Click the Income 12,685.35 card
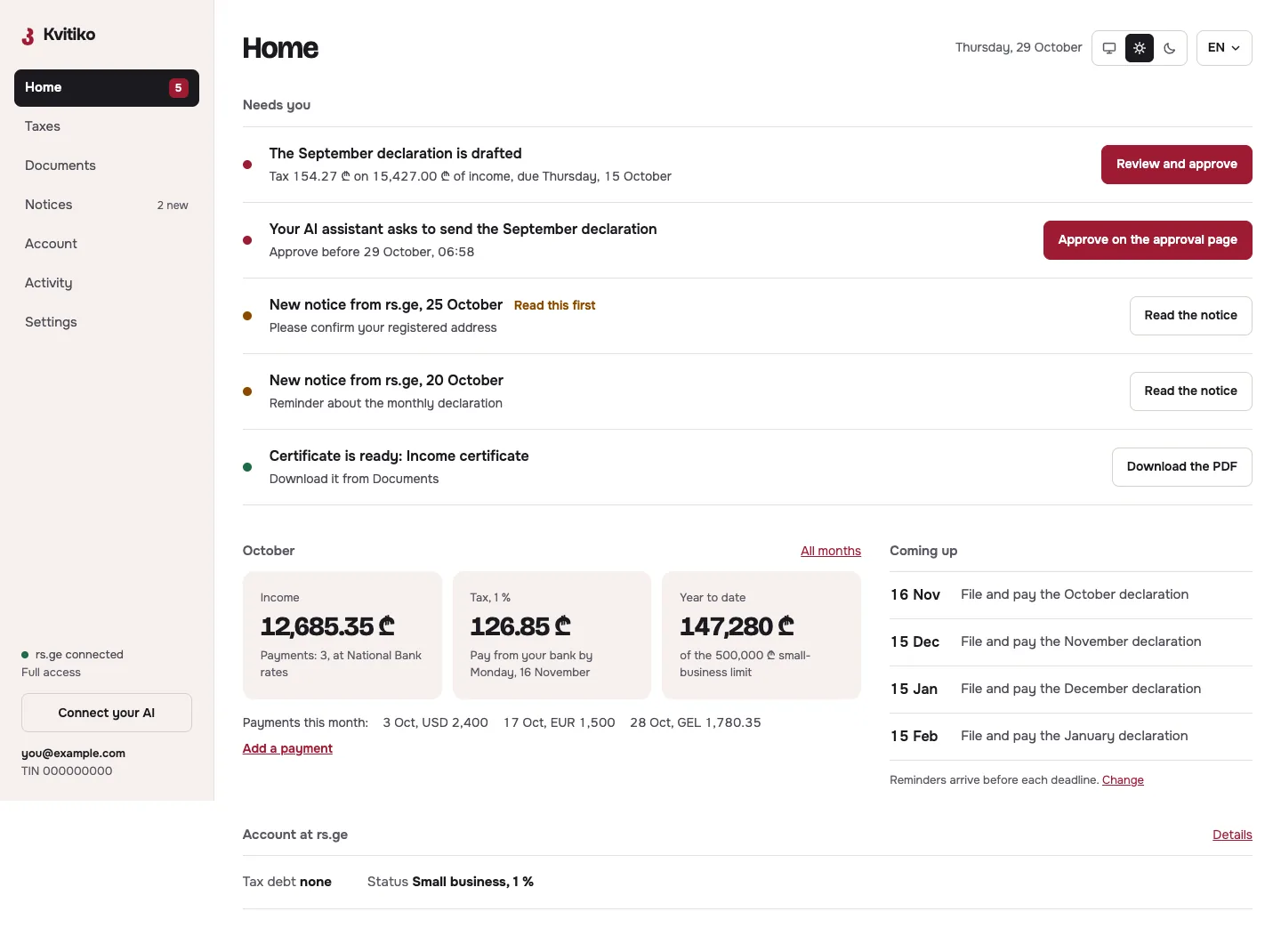1281x952 pixels. (342, 635)
